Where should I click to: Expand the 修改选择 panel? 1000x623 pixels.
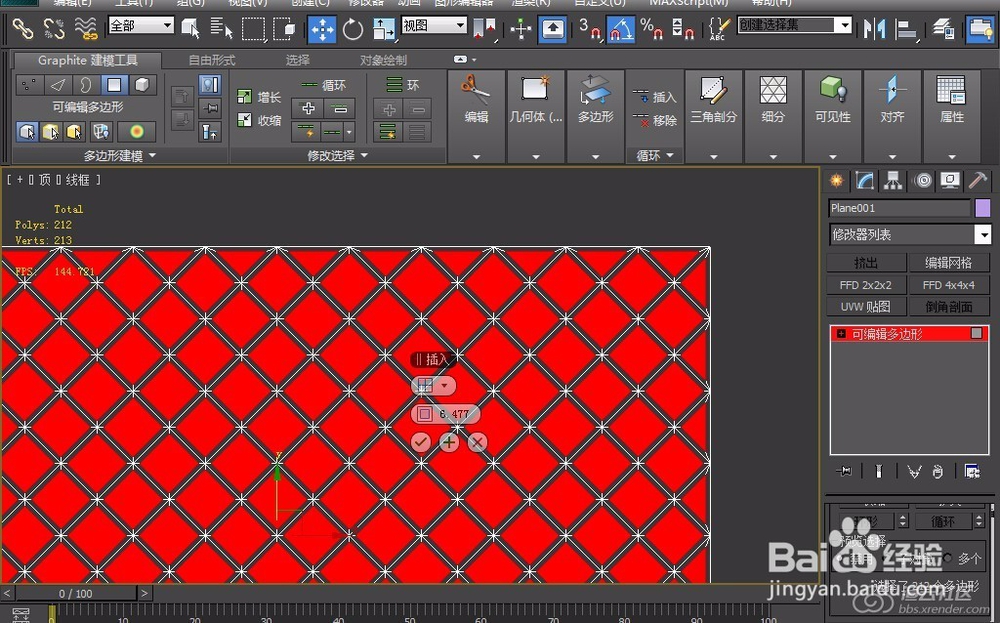click(x=337, y=156)
